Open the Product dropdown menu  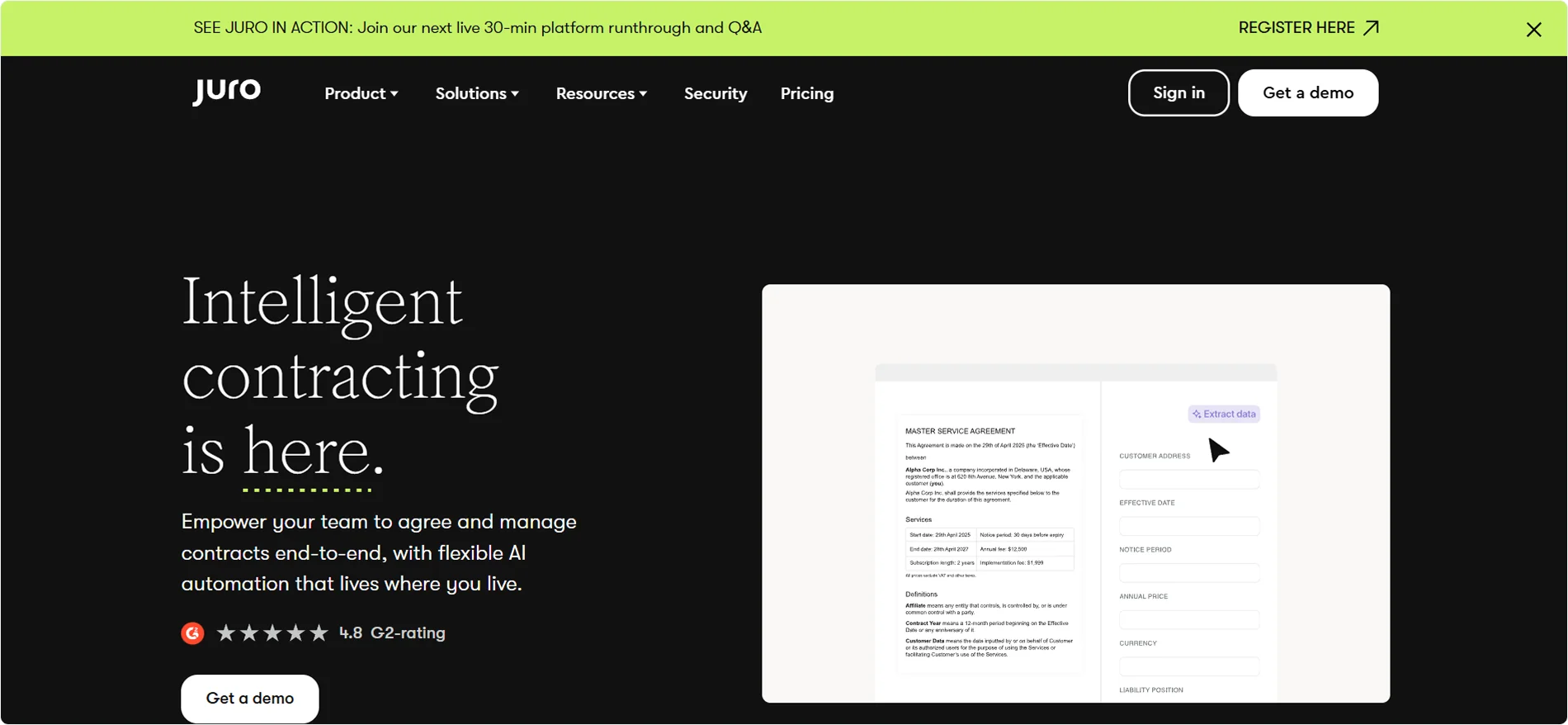point(361,93)
